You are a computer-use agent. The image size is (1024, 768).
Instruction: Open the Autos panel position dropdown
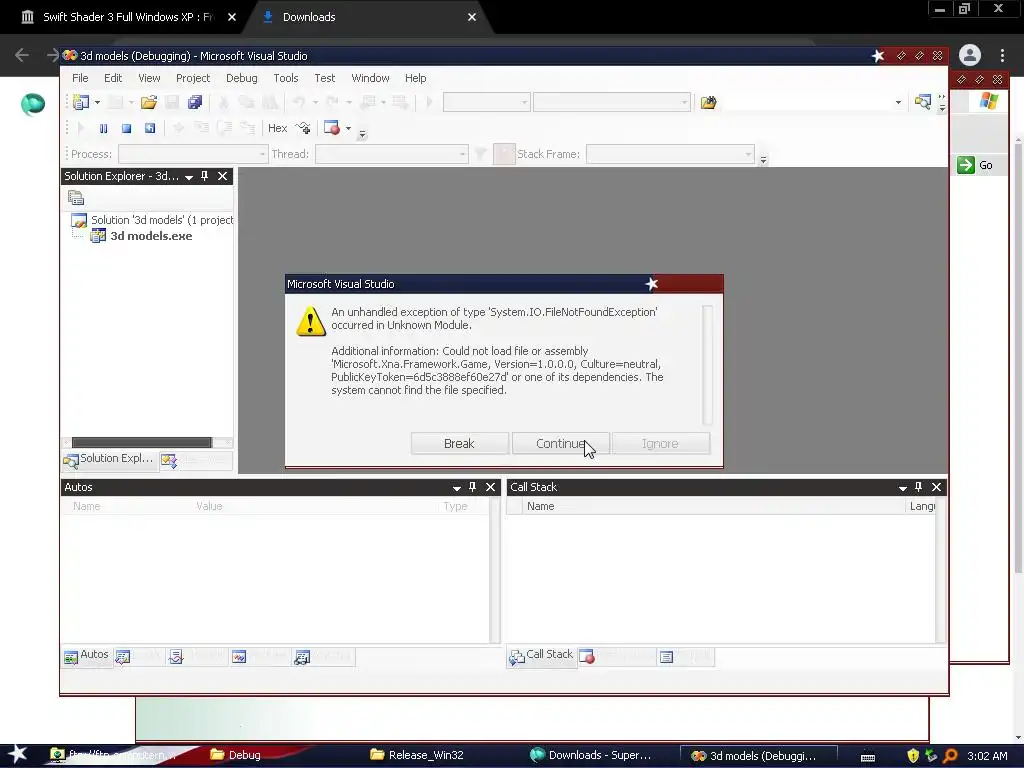pyautogui.click(x=456, y=488)
